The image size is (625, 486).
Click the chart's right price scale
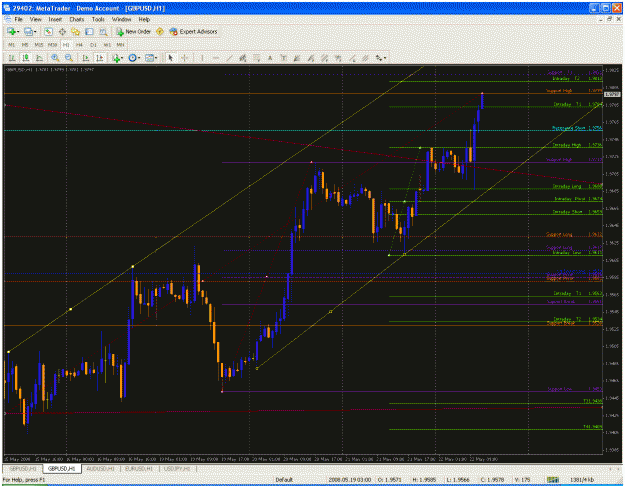pos(613,259)
